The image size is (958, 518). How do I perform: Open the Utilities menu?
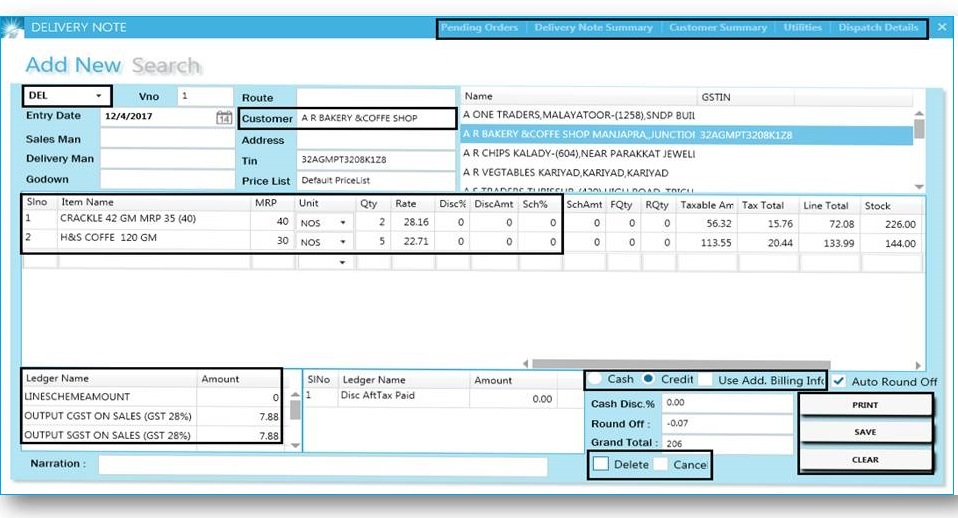click(803, 27)
